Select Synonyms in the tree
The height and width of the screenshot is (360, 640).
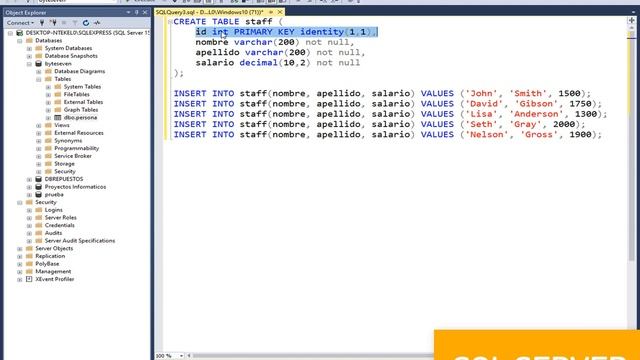click(x=68, y=141)
